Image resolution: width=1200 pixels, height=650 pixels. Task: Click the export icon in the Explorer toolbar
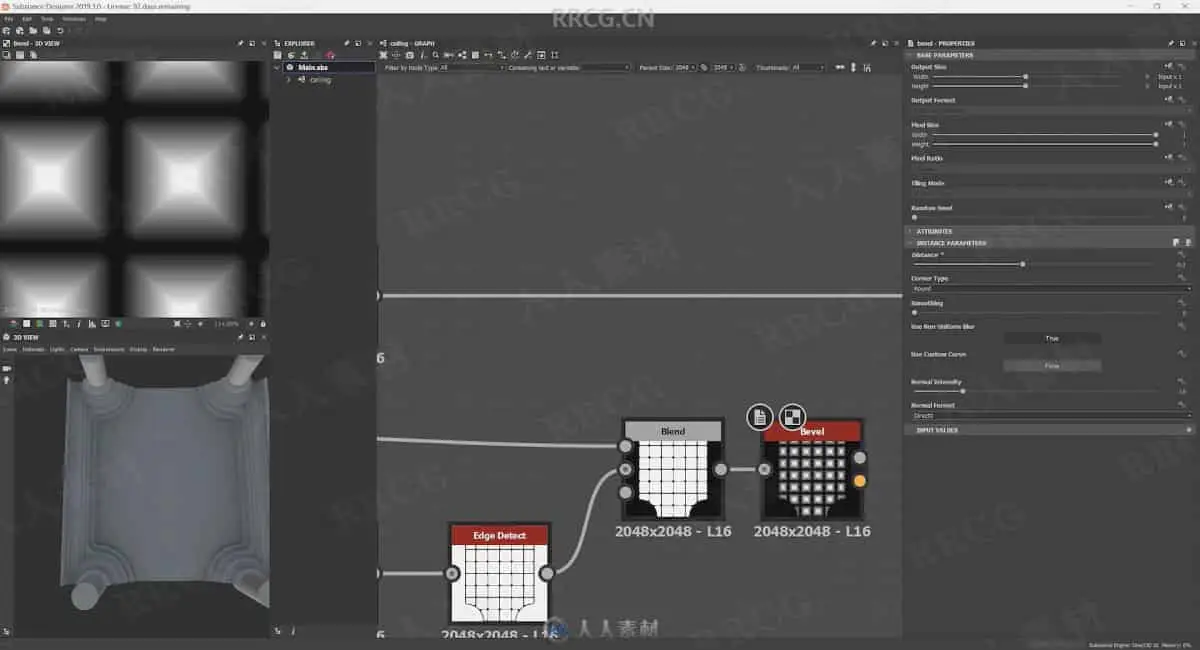(304, 55)
